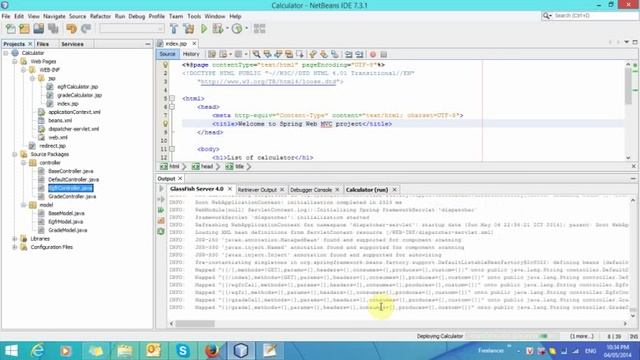Screen dimensions: 640x360
Task: Click the Shift Line Left icon
Action: (x=349, y=54)
